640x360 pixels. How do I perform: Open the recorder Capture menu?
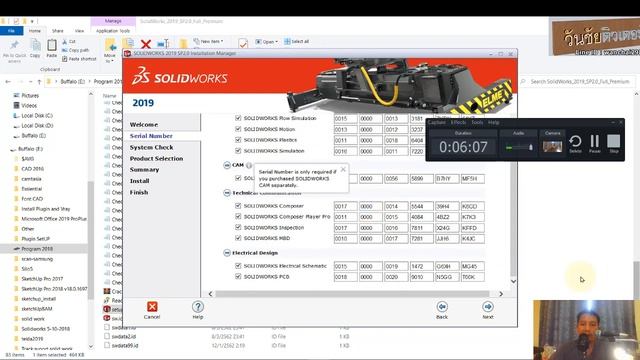(436, 122)
